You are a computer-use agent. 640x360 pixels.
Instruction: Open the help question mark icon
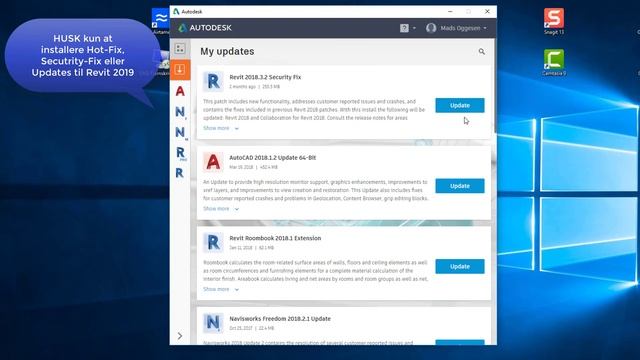pos(404,28)
